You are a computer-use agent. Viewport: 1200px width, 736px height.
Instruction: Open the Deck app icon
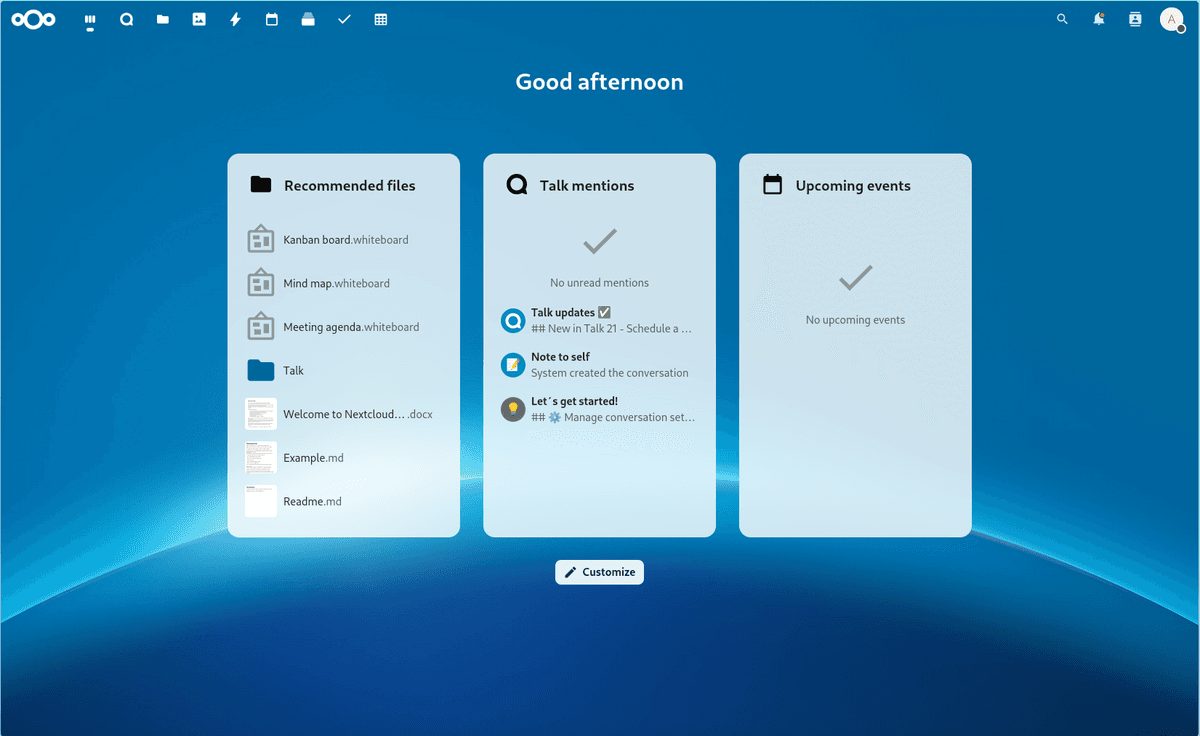[308, 19]
